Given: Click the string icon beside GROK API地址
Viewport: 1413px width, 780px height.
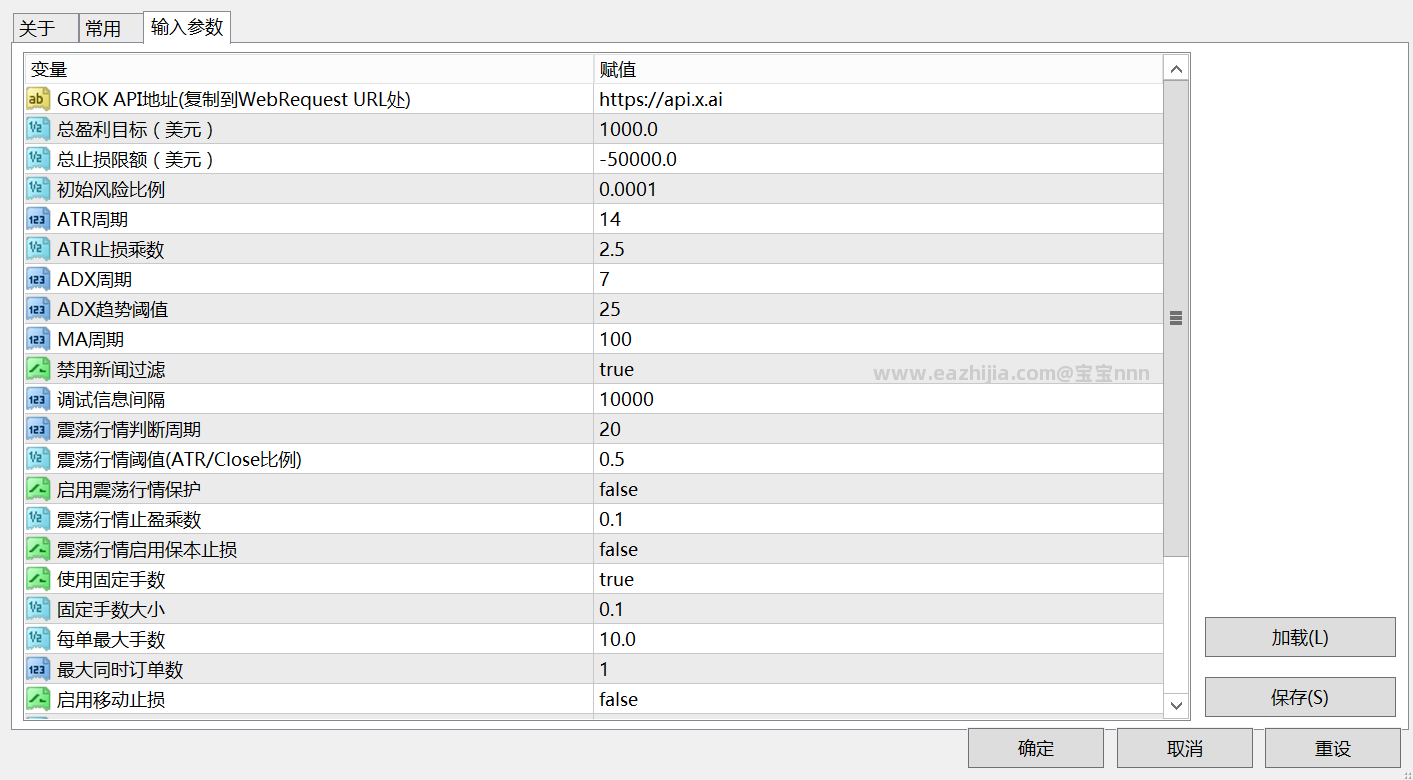Looking at the screenshot, I should (x=38, y=99).
